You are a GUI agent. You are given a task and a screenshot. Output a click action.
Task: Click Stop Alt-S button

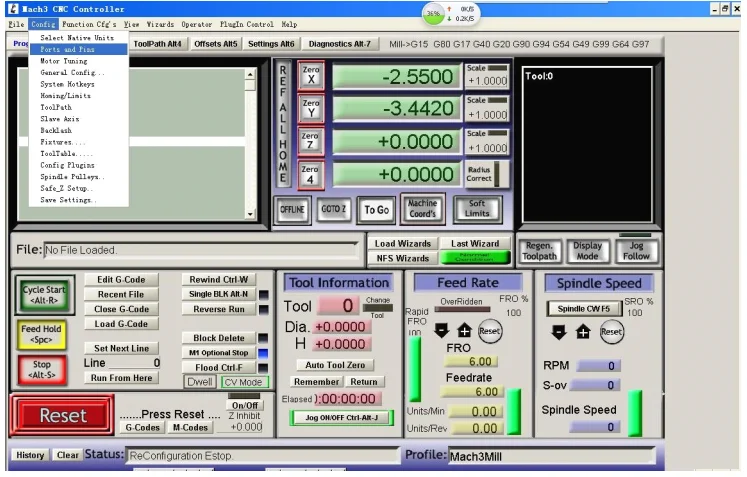tap(41, 370)
